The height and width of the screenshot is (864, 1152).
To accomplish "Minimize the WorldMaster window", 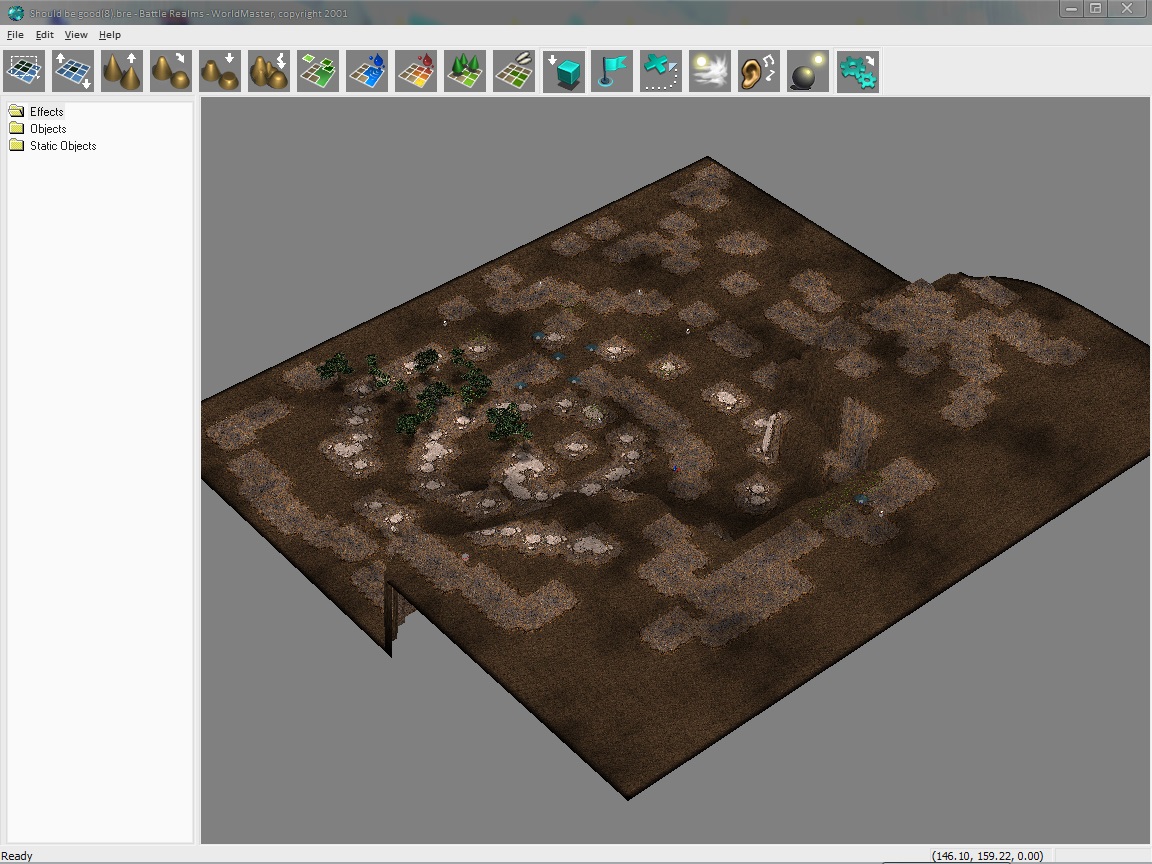I will tap(1071, 9).
